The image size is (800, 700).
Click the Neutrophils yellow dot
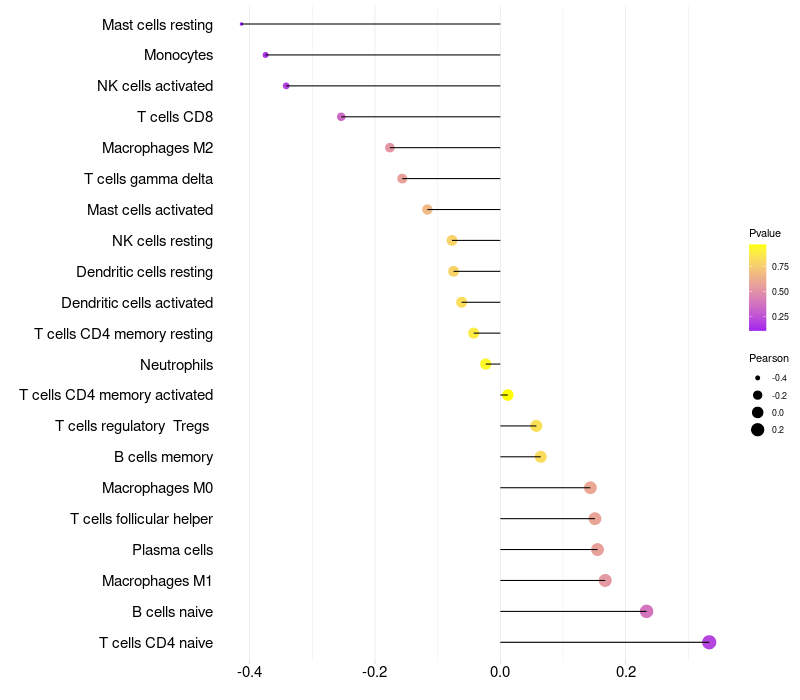point(486,364)
